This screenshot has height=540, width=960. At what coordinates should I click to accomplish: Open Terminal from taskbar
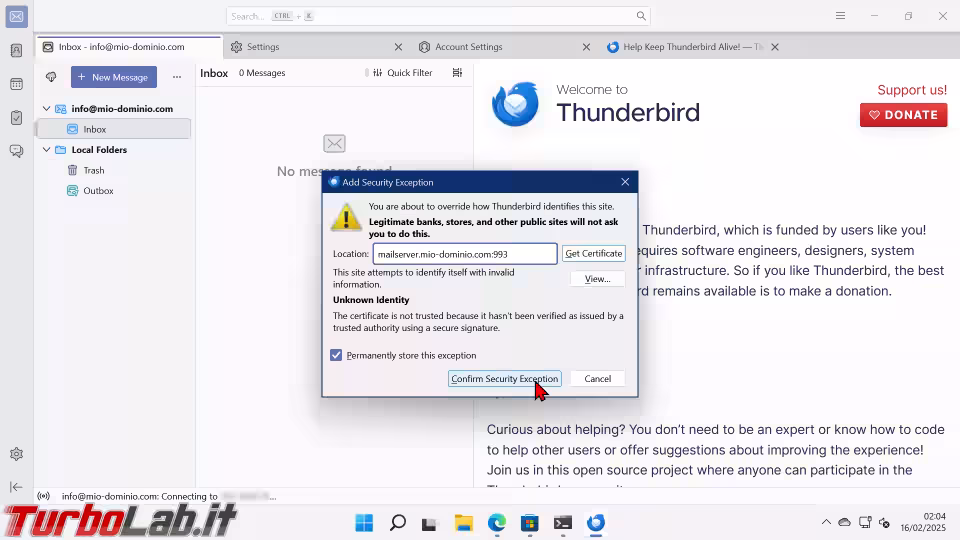pyautogui.click(x=563, y=523)
